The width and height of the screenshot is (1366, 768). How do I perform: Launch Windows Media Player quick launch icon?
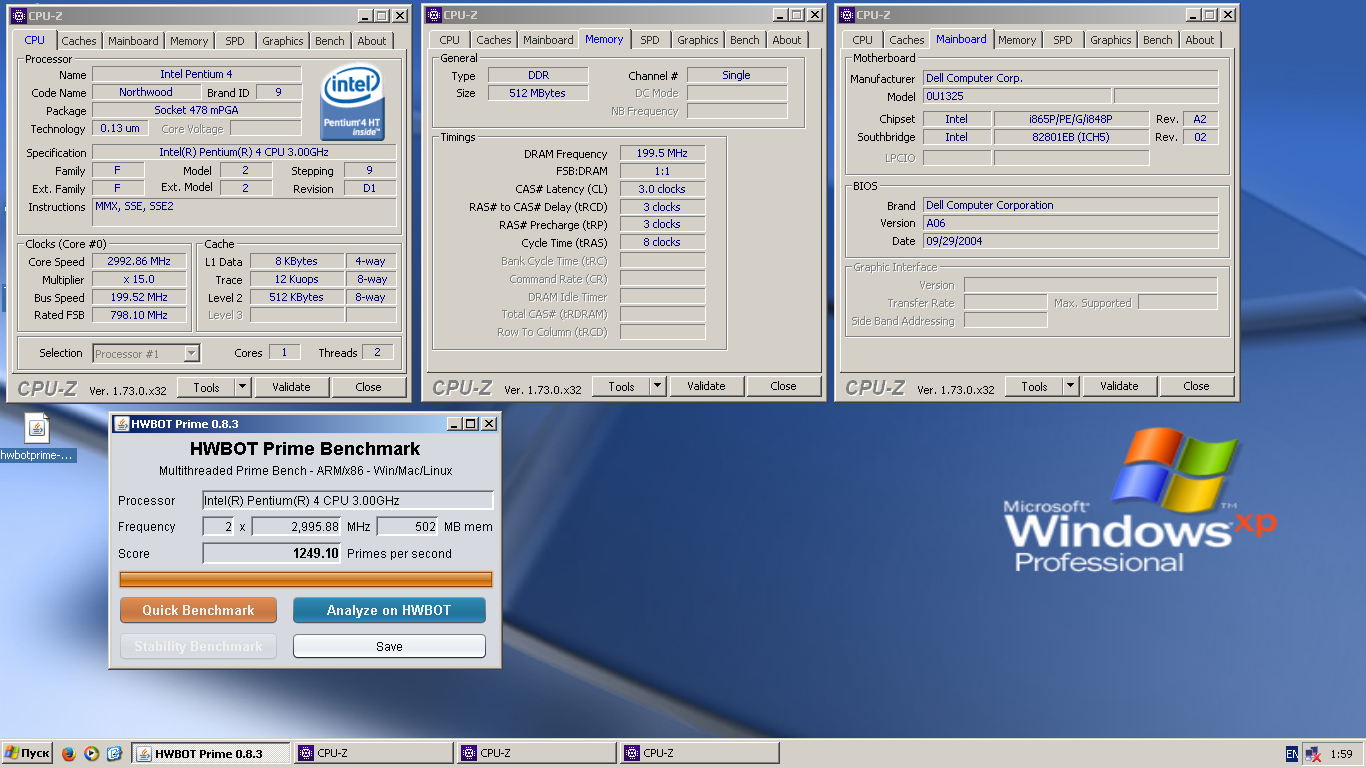coord(91,753)
